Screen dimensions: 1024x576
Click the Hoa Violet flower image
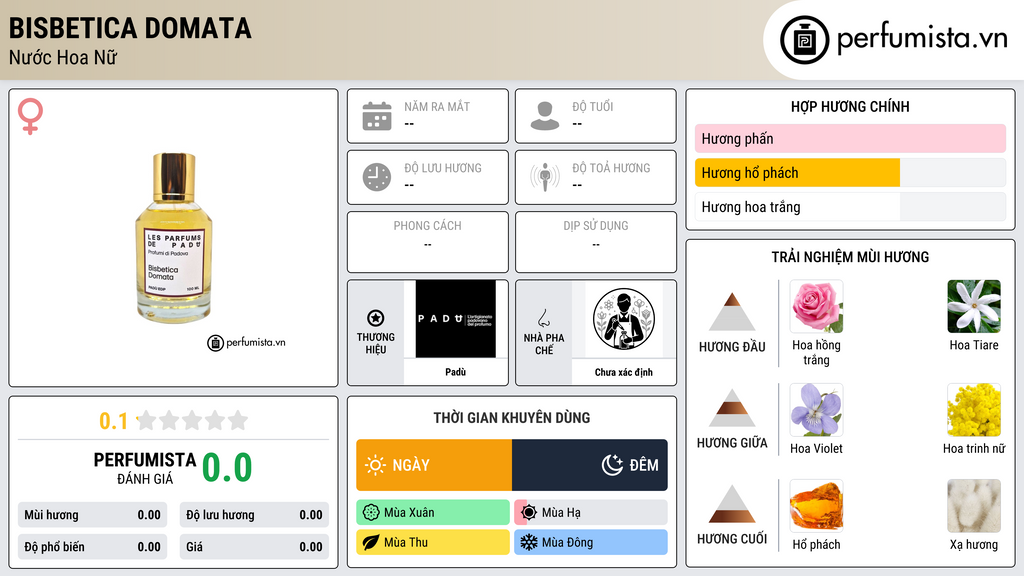pyautogui.click(x=816, y=409)
